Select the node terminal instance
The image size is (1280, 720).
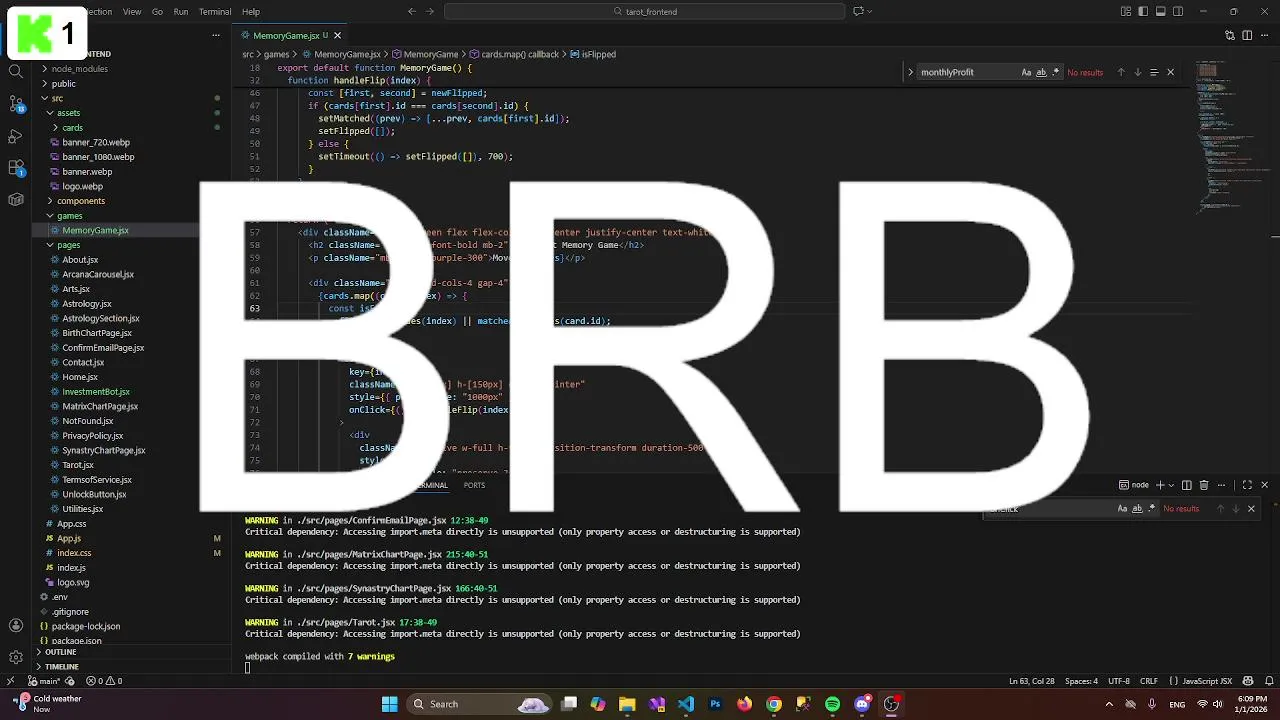tap(1133, 485)
